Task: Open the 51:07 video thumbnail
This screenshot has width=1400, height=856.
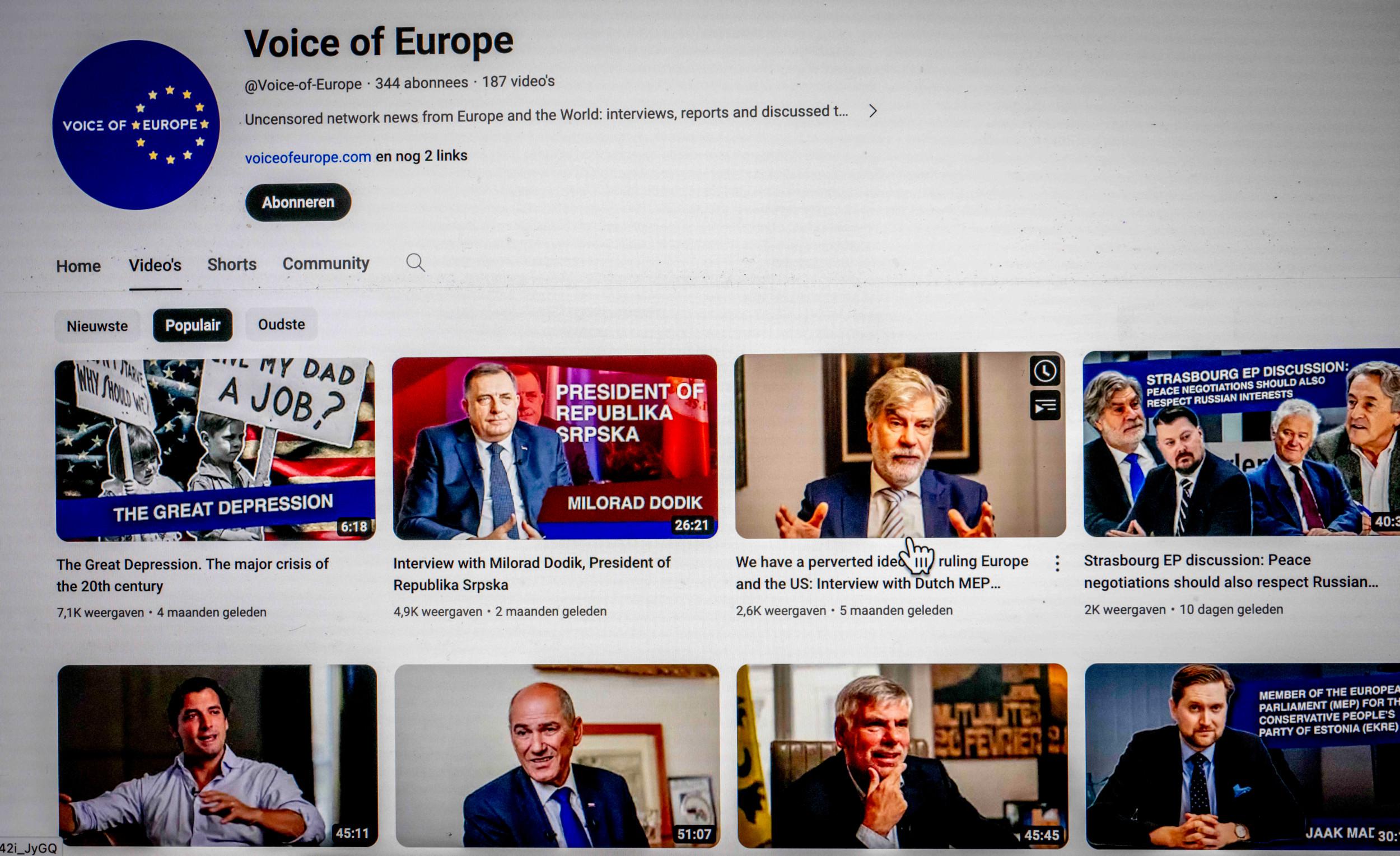Action: click(x=557, y=755)
